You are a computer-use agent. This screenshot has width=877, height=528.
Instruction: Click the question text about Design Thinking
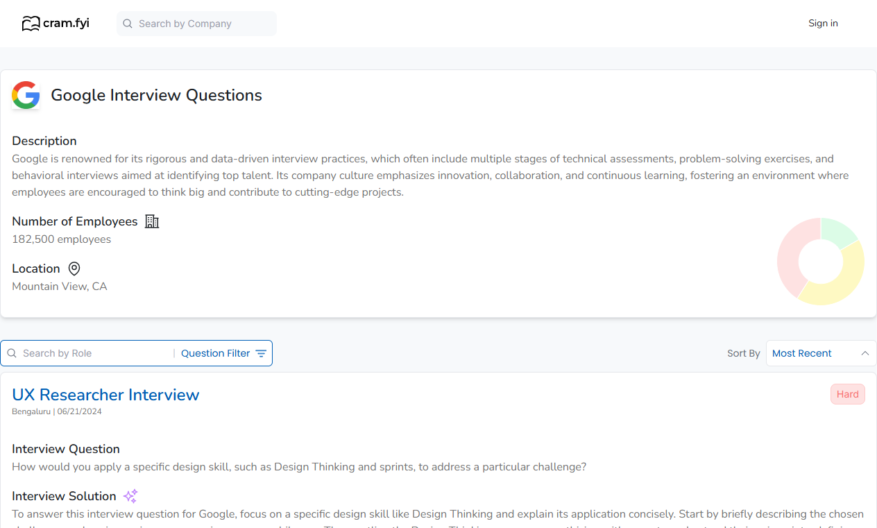299,467
